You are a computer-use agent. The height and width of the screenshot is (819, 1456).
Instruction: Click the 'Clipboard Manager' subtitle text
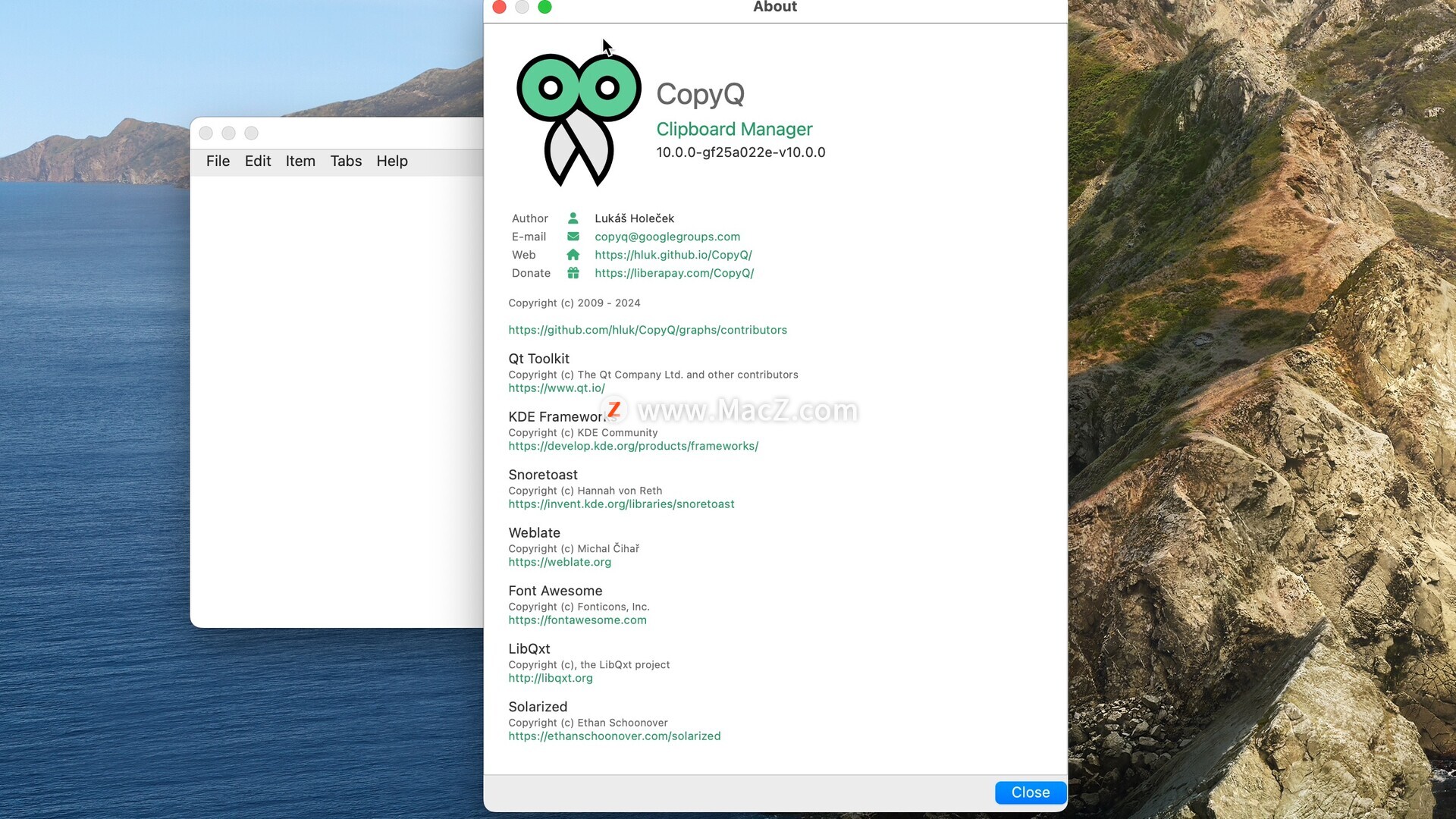(734, 129)
